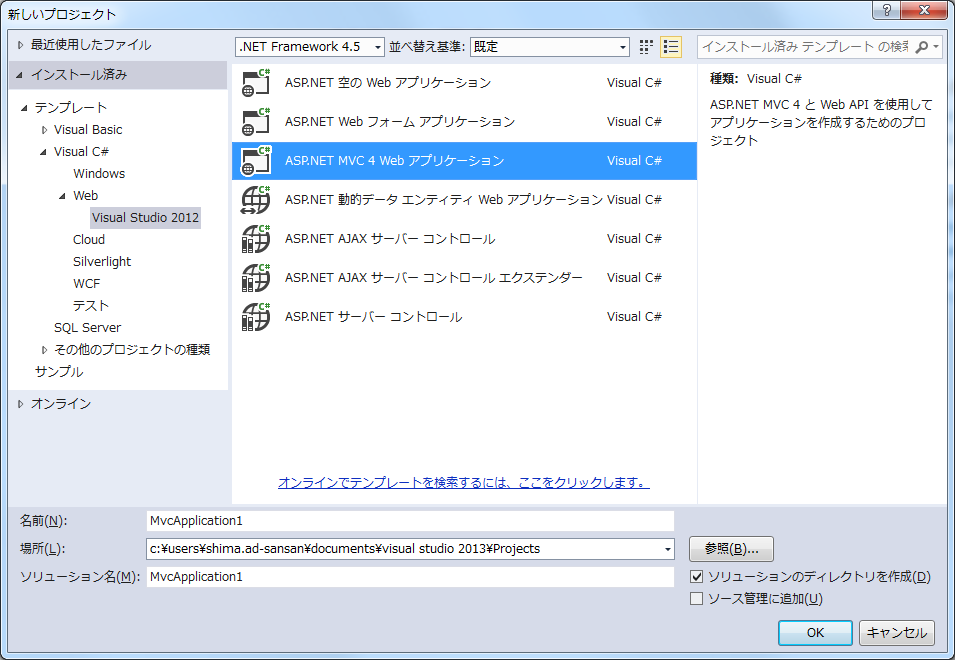The width and height of the screenshot is (955, 660).
Task: Click the ASP.NET サーバー コントロール template icon
Action: tap(254, 316)
